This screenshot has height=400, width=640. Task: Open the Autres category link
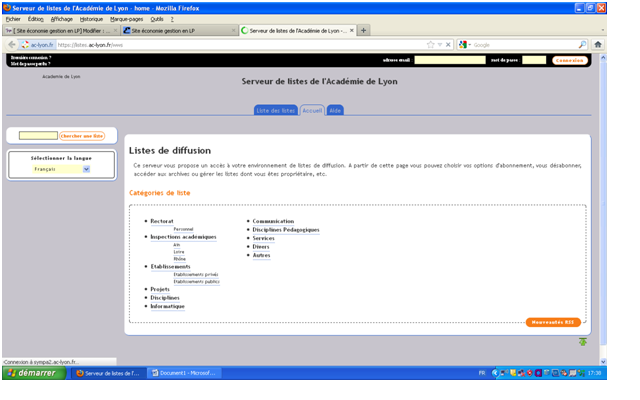pos(261,256)
